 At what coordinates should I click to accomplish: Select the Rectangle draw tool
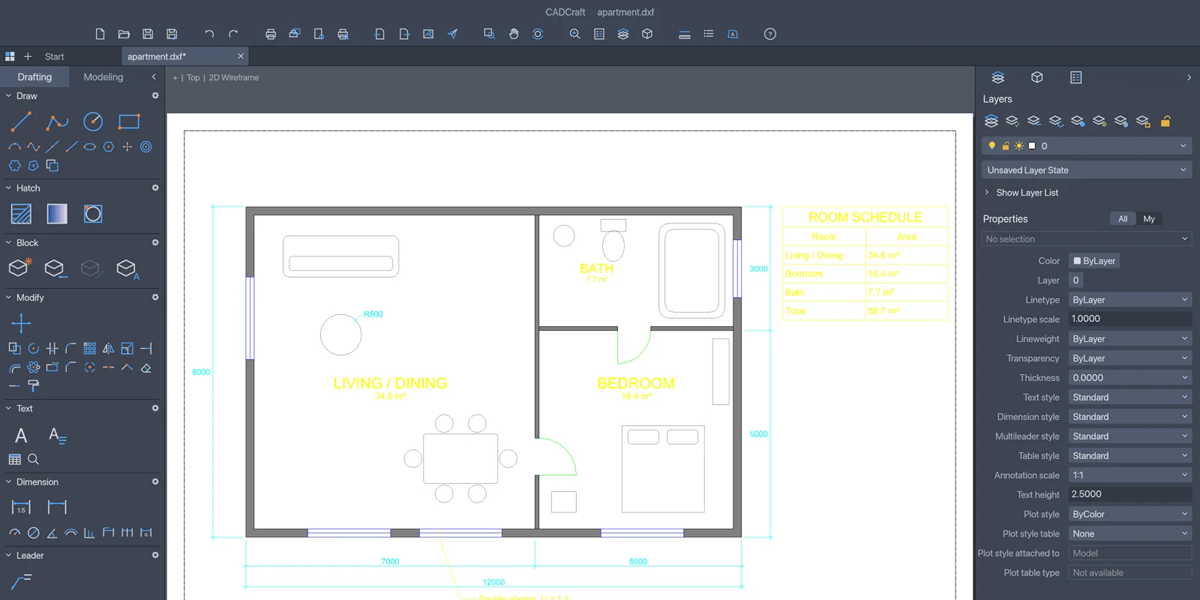pyautogui.click(x=129, y=122)
